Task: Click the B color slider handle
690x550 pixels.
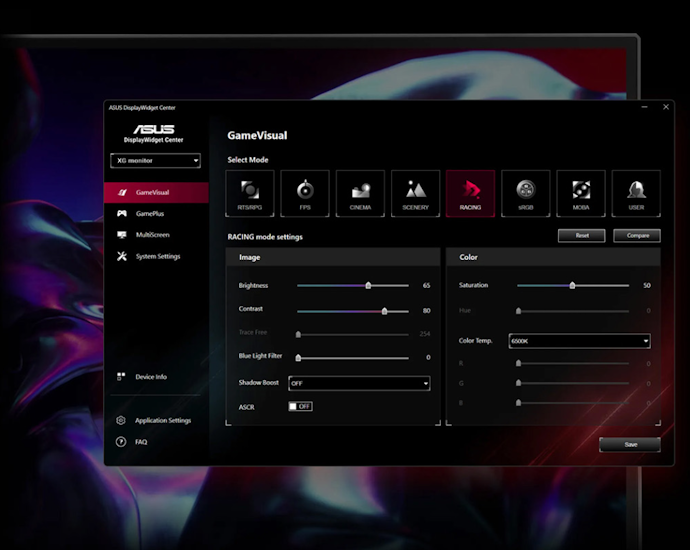Action: [518, 403]
